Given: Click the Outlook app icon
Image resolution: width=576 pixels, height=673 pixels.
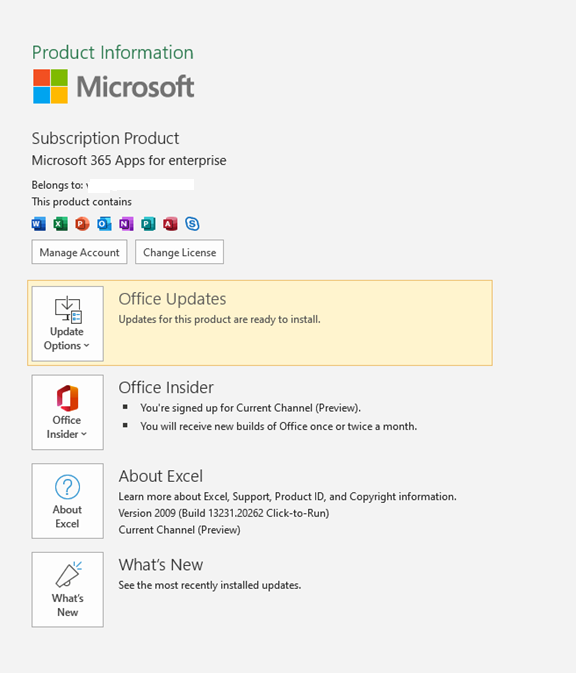Looking at the screenshot, I should point(104,224).
